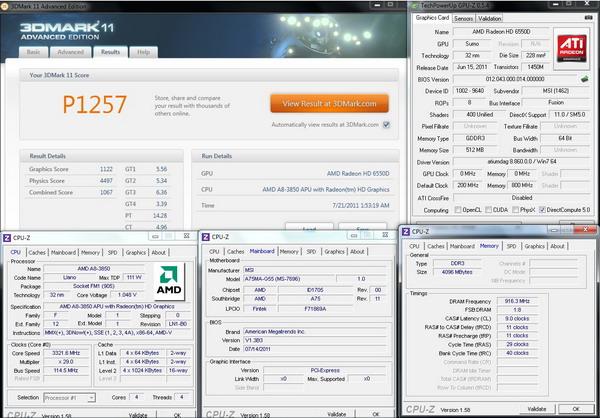The height and width of the screenshot is (418, 600).
Task: Click the GPU-Z Name field AMD Radeon HD 6550D
Action: pyautogui.click(x=501, y=32)
